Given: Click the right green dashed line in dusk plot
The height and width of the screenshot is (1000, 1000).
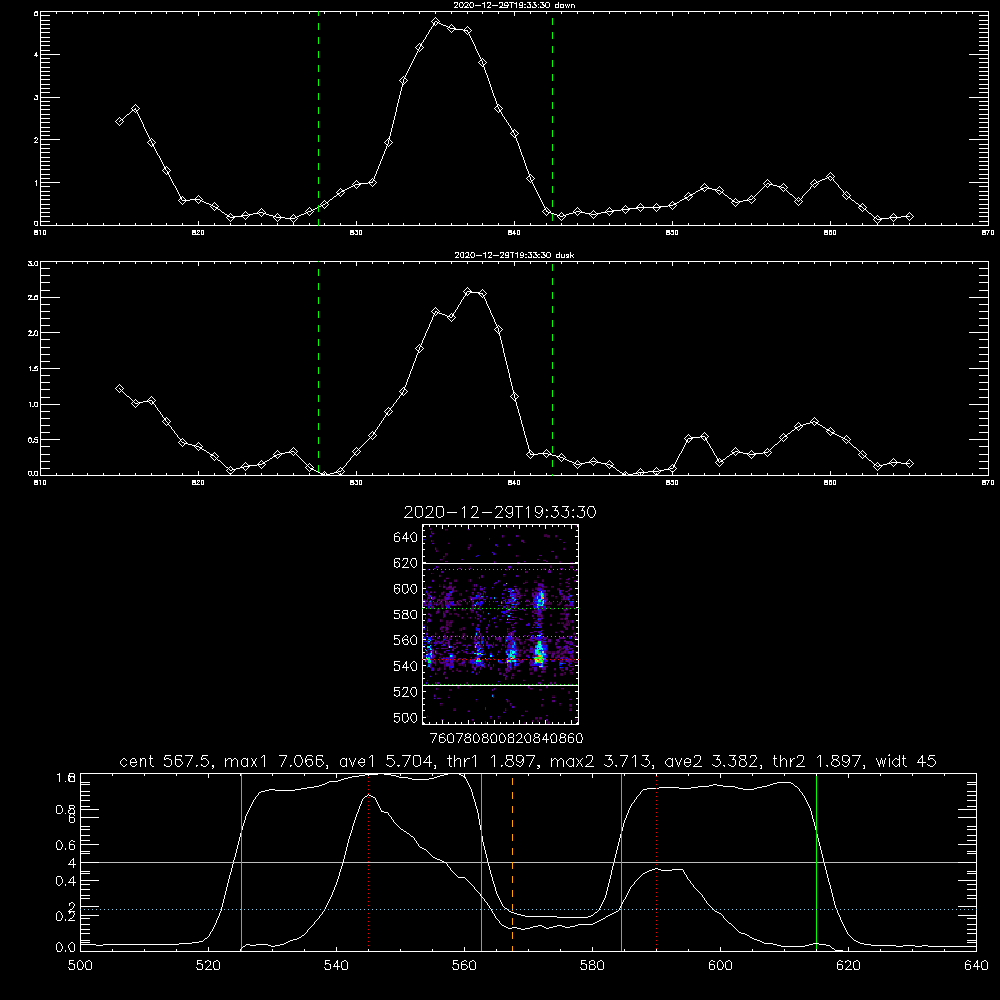Looking at the screenshot, I should click(552, 369).
